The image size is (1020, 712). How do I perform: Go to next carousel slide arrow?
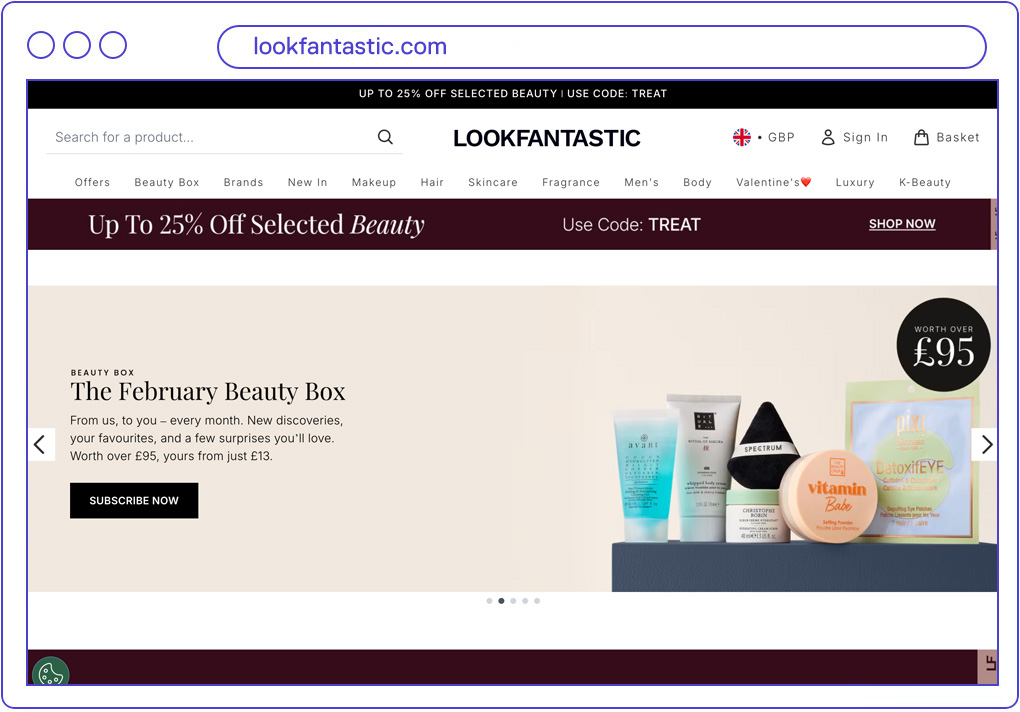pyautogui.click(x=985, y=445)
